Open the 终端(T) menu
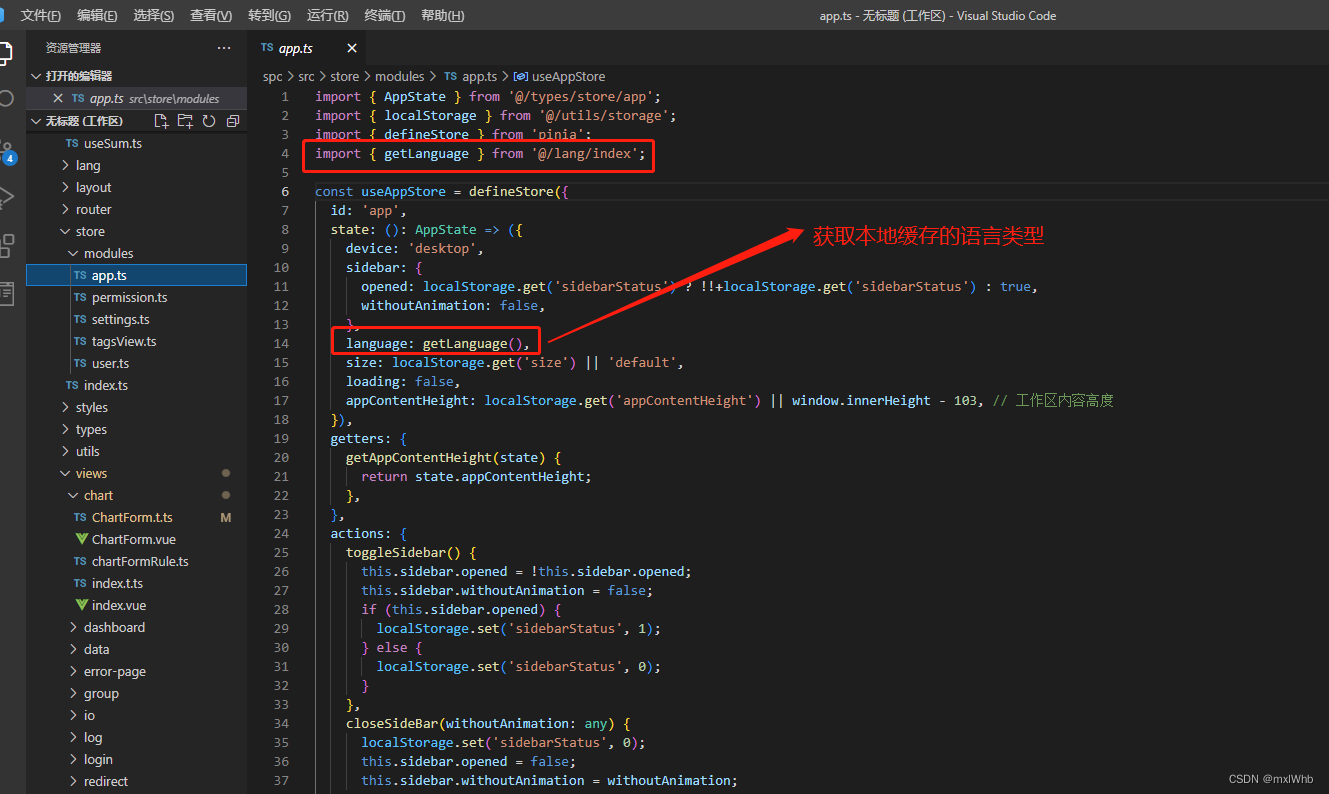This screenshot has width=1329, height=794. [385, 16]
